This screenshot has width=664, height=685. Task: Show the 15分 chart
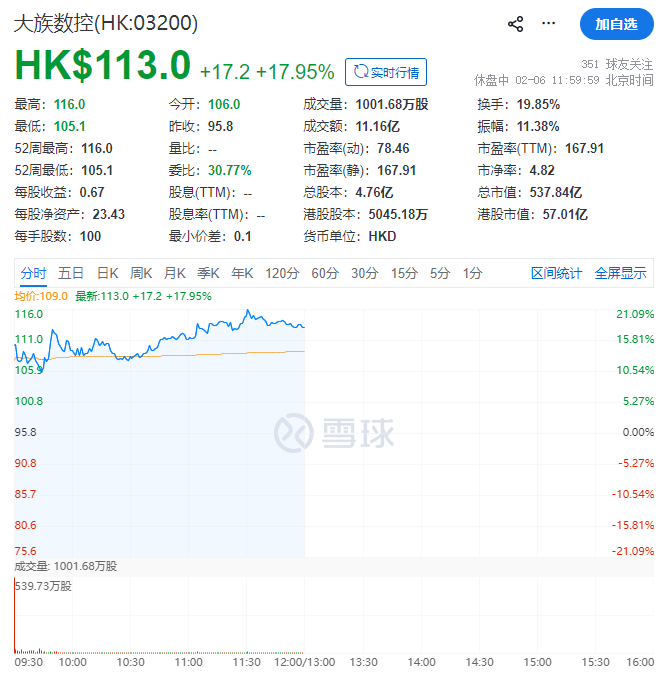click(x=404, y=273)
